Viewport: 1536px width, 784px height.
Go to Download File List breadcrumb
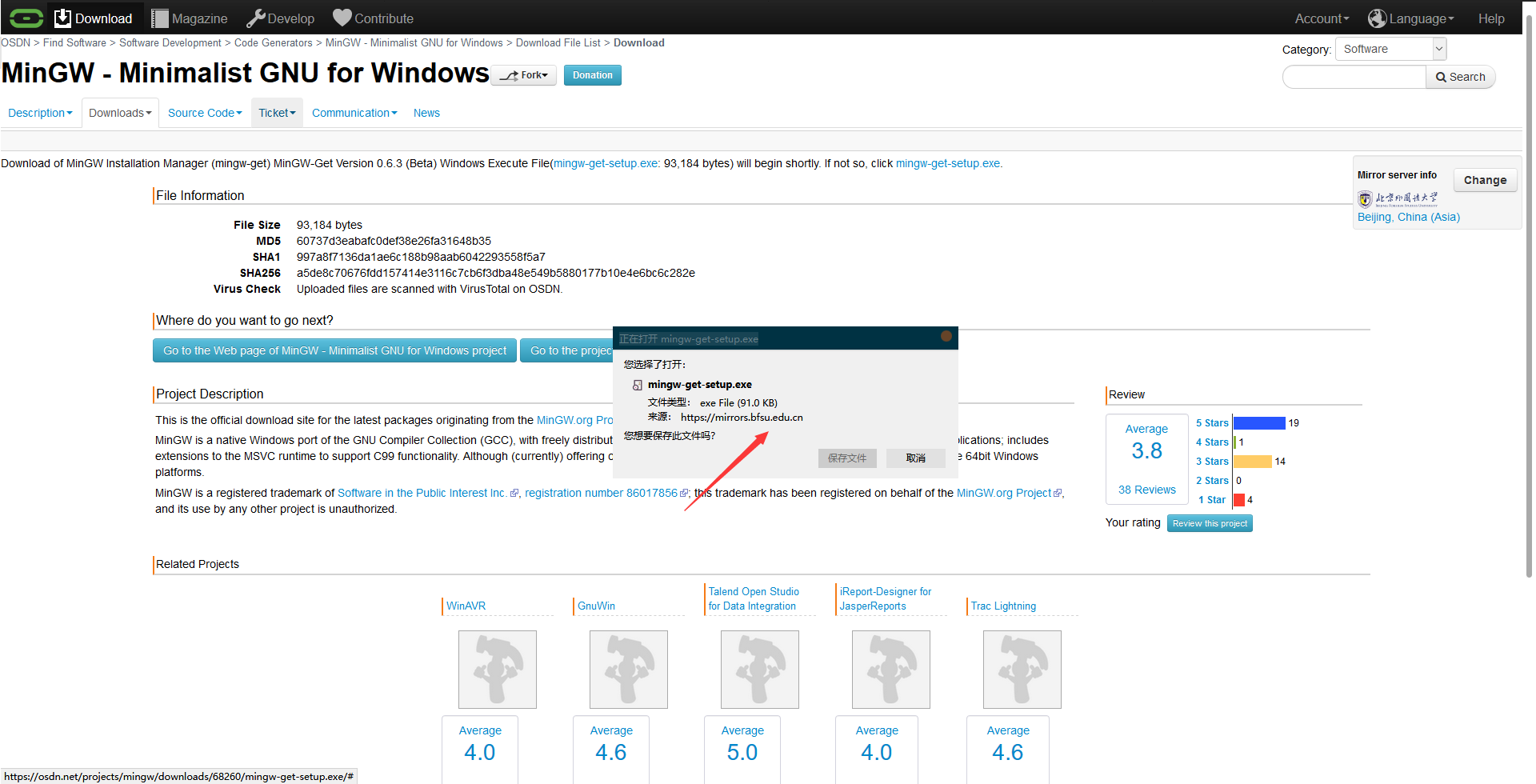(558, 42)
